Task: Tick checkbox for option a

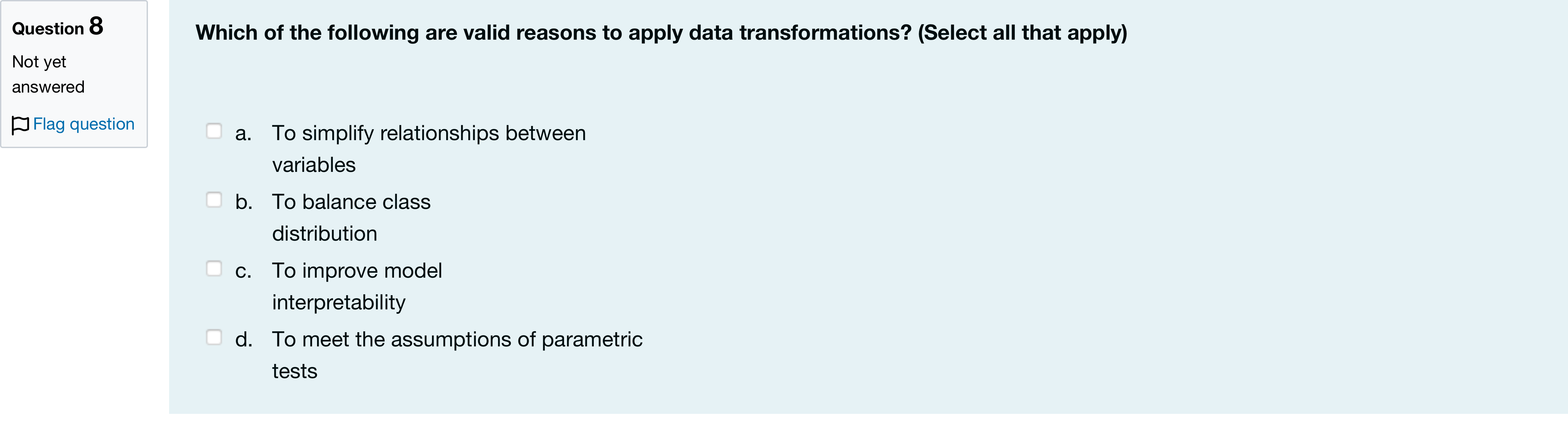Action: pyautogui.click(x=214, y=131)
